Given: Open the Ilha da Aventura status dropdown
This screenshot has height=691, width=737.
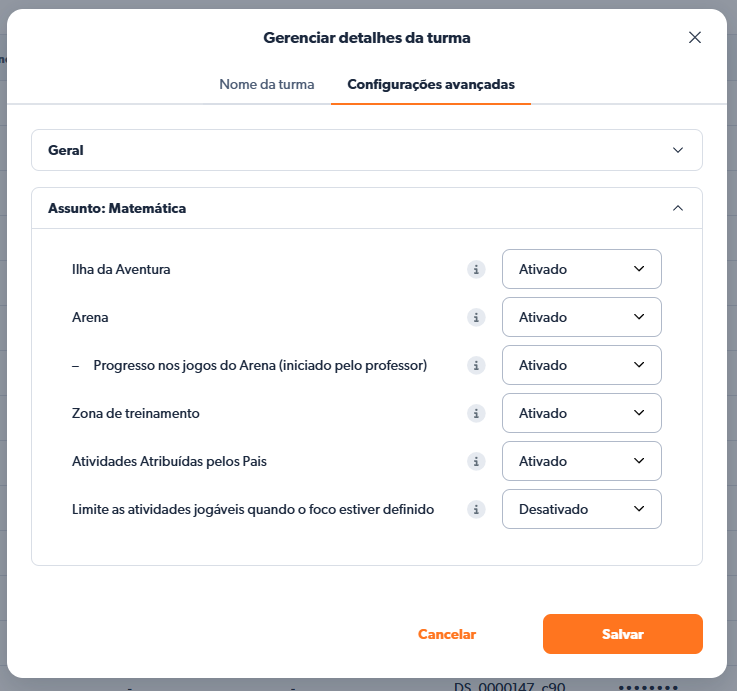Looking at the screenshot, I should click(x=581, y=269).
